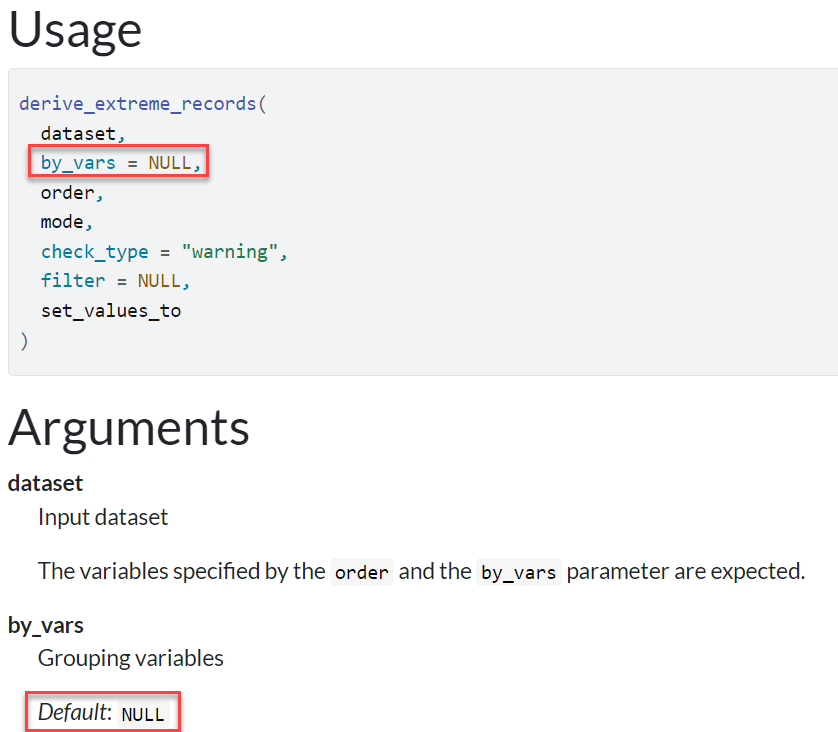
Task: Click the mode parameter line
Action: click(x=63, y=221)
